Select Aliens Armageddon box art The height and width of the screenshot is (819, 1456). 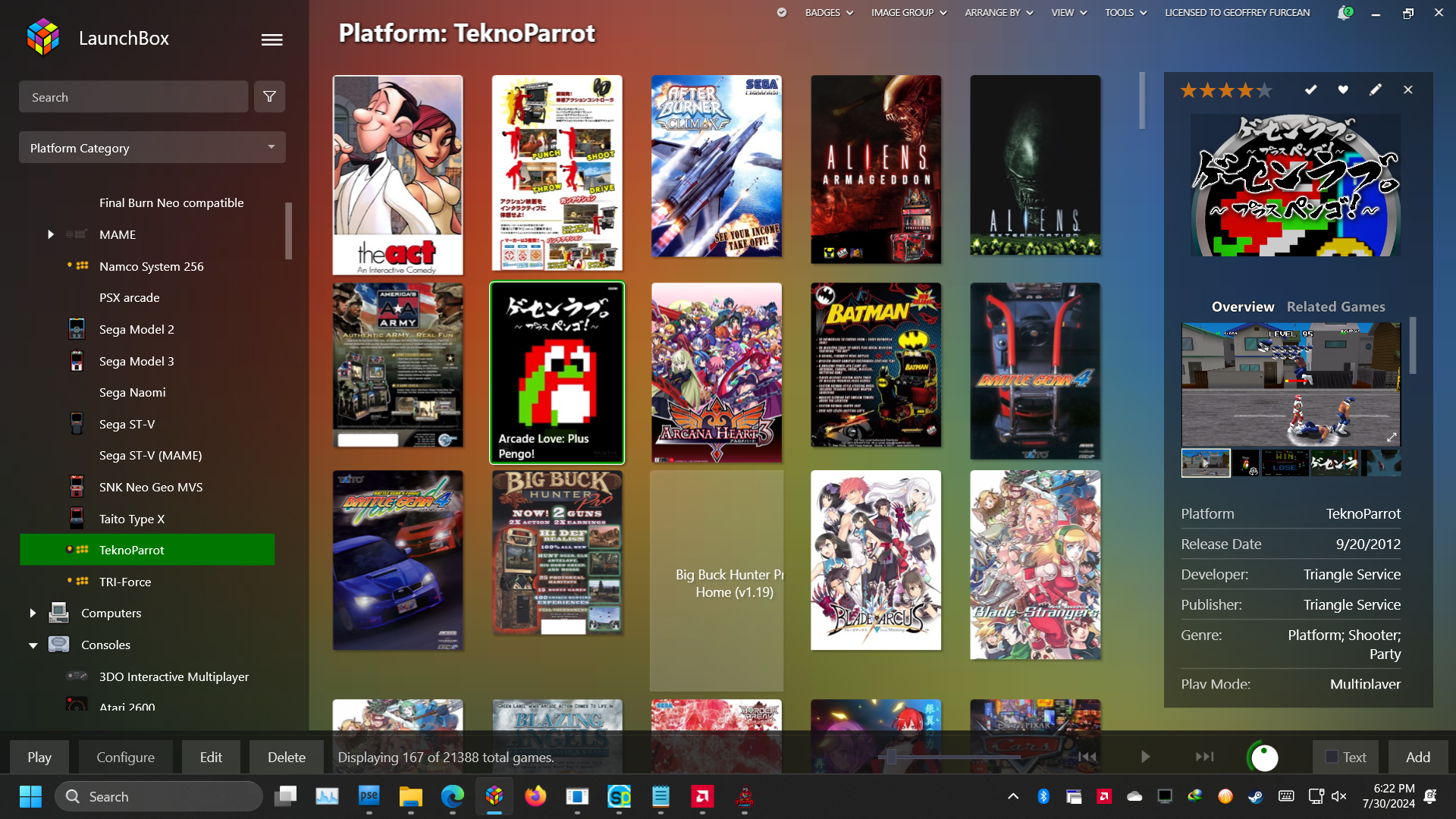pos(876,169)
